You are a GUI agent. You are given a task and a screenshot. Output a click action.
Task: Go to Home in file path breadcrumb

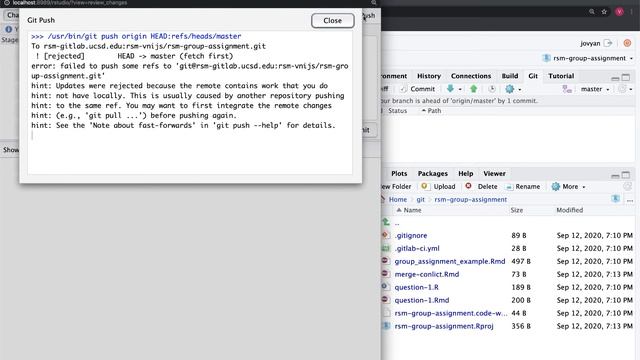point(398,200)
